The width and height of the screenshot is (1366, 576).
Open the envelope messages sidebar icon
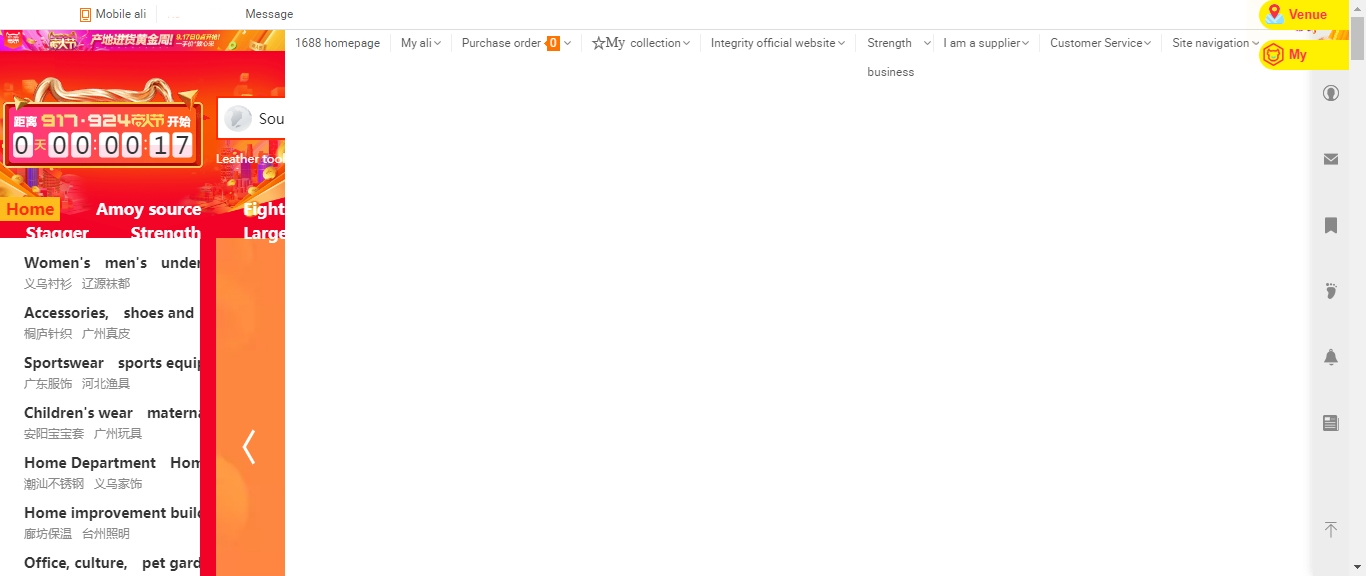point(1331,159)
